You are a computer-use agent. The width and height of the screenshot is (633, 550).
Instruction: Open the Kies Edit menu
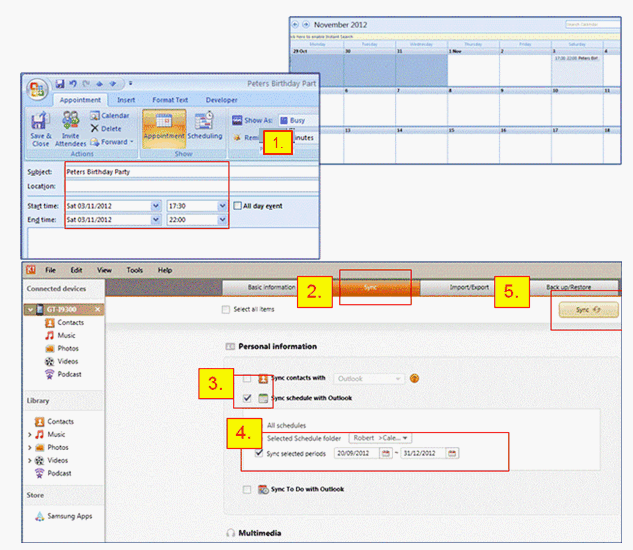click(76, 270)
